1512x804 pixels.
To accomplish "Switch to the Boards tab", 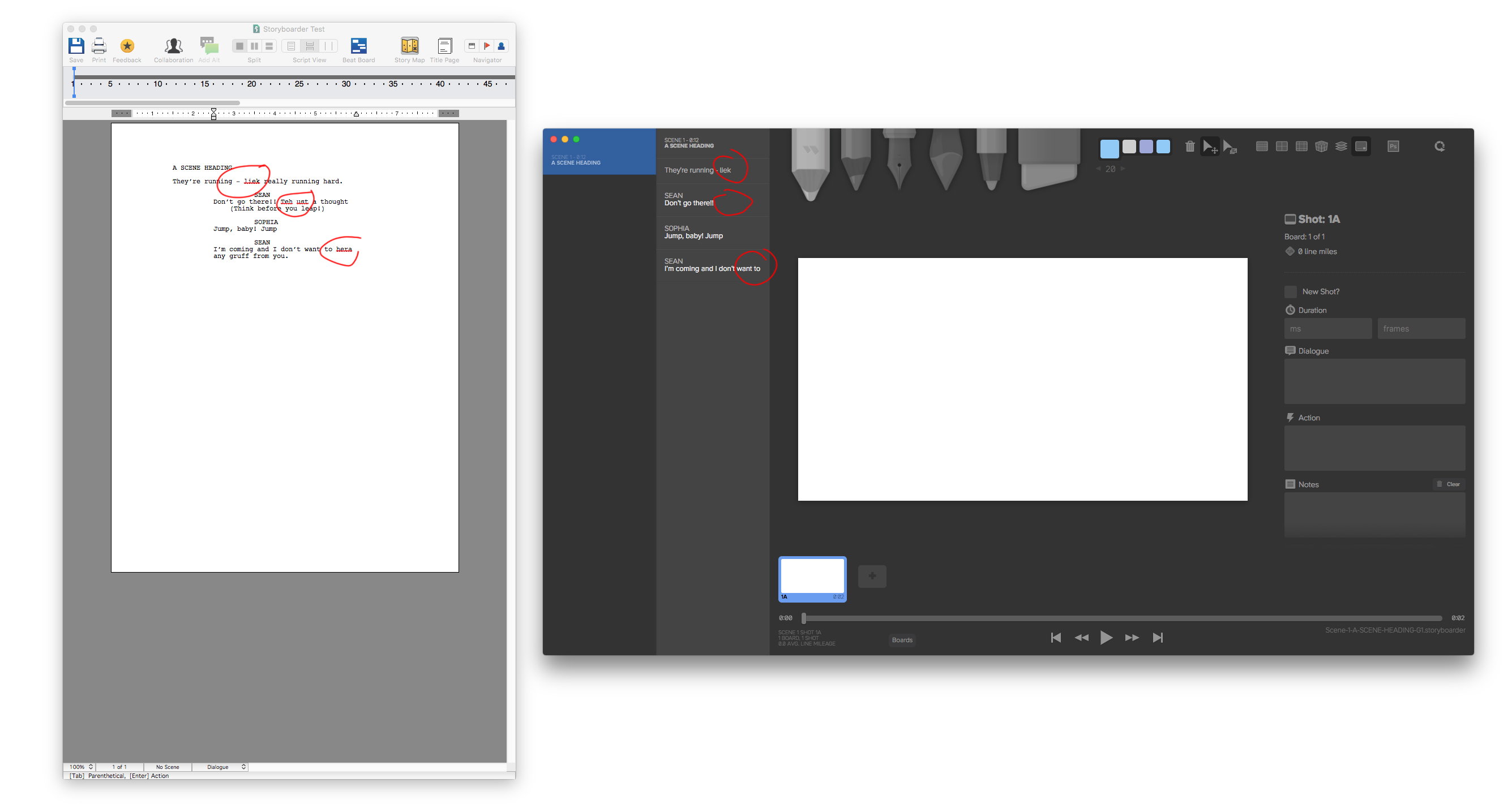I will tap(902, 640).
